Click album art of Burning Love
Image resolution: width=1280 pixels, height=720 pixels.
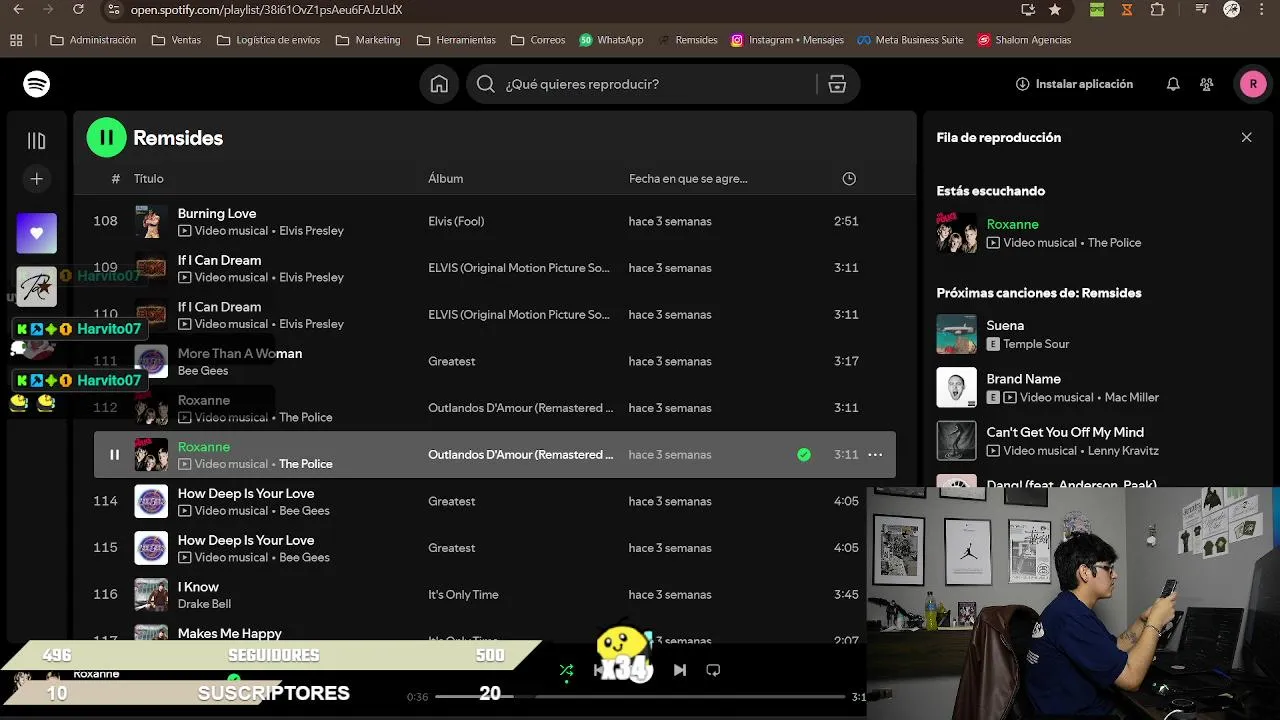click(151, 221)
